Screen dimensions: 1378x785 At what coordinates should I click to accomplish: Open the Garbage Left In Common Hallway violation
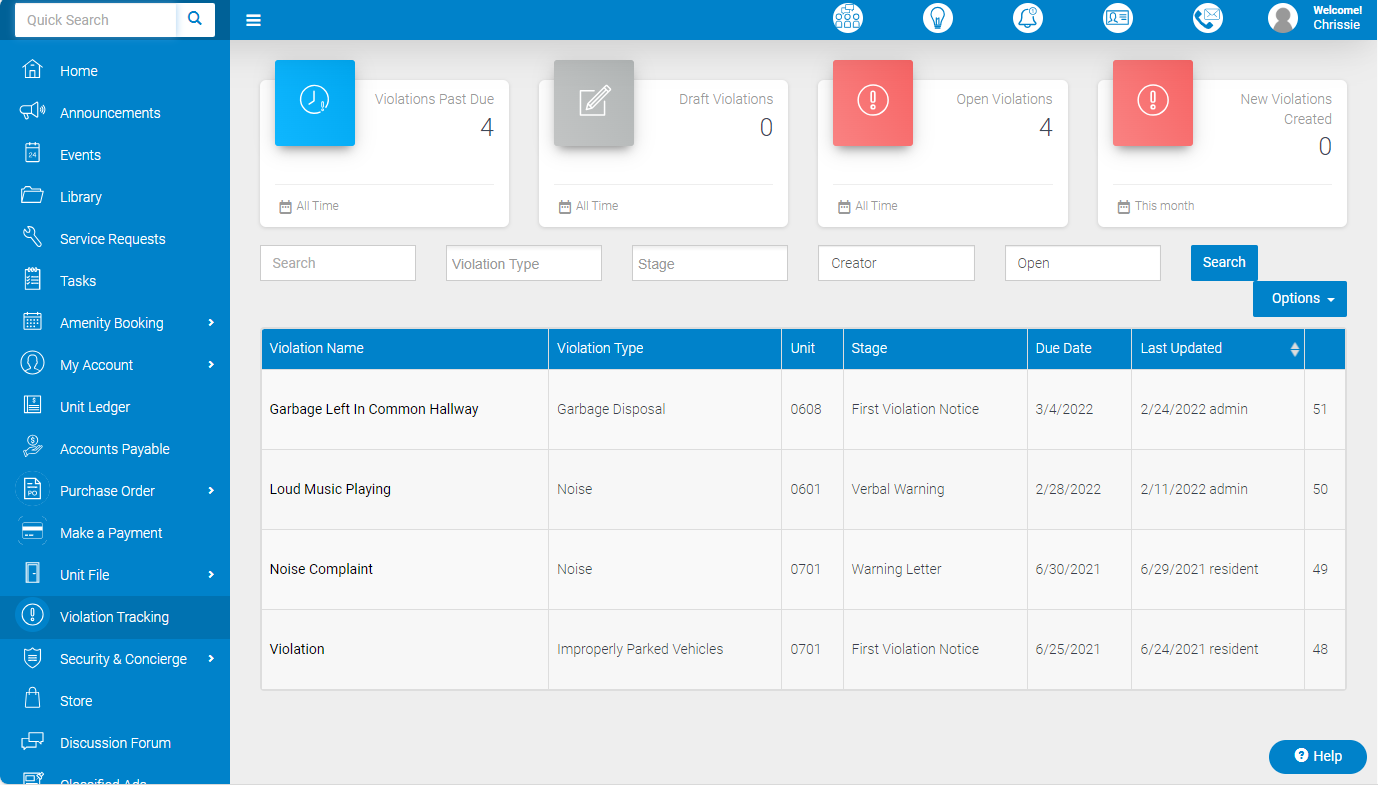click(374, 409)
